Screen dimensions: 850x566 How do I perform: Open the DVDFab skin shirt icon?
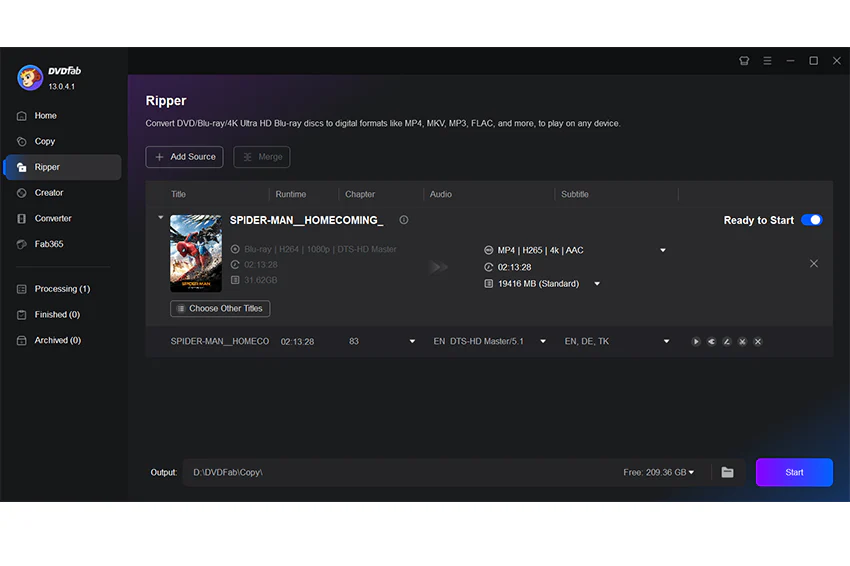[x=744, y=61]
